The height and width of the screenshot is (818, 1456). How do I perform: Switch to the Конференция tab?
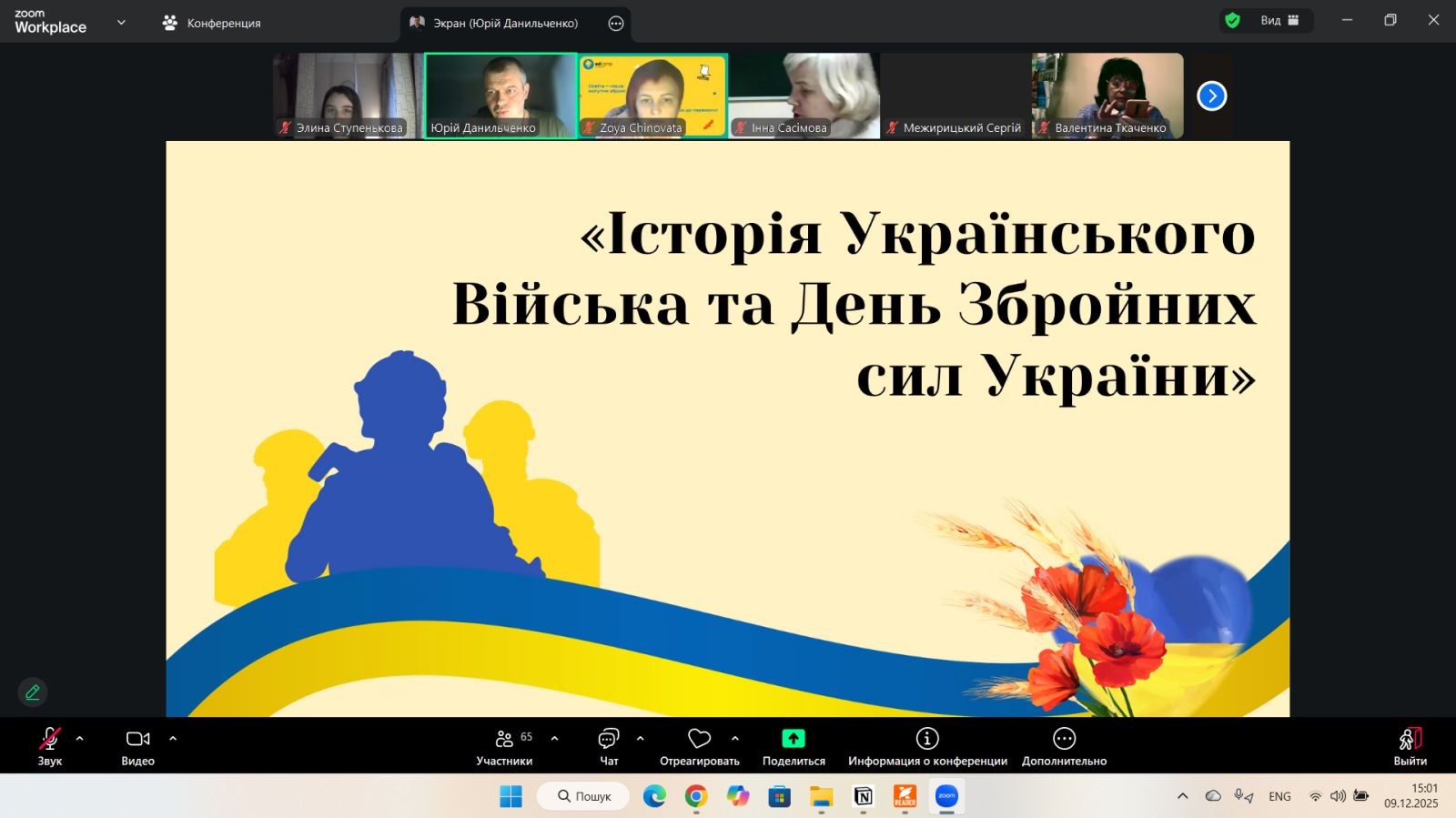coord(211,23)
